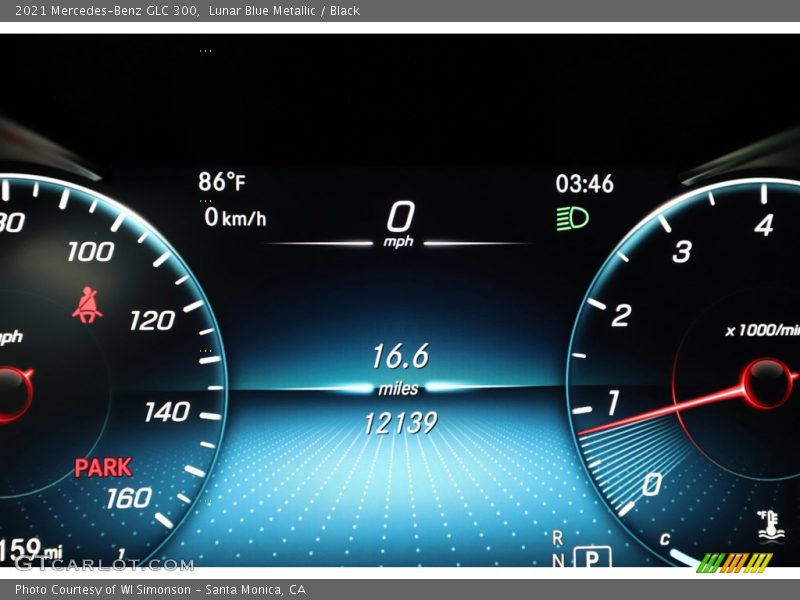Click the 0 km/h speed reading
This screenshot has height=600, width=800.
[235, 217]
